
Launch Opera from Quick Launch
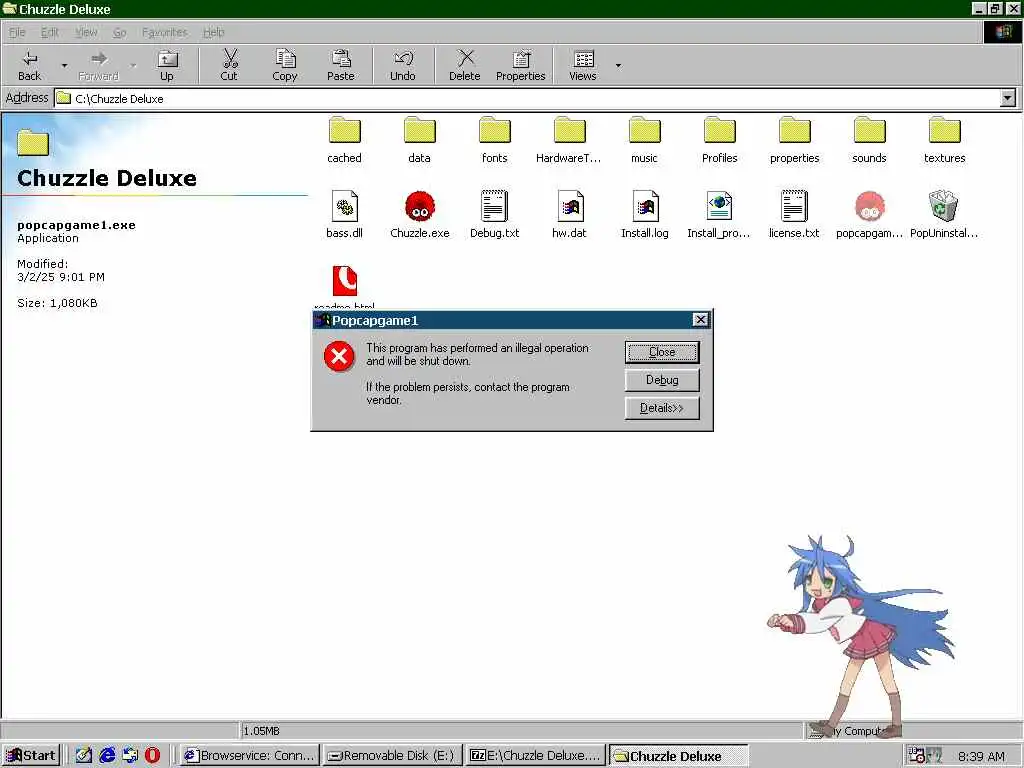pyautogui.click(x=152, y=756)
